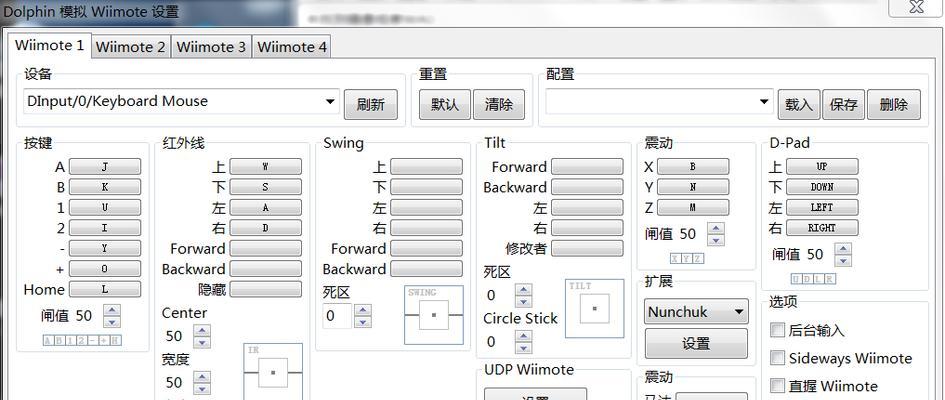Switch to the Wiimote 2 tab
945x400 pixels.
131,47
